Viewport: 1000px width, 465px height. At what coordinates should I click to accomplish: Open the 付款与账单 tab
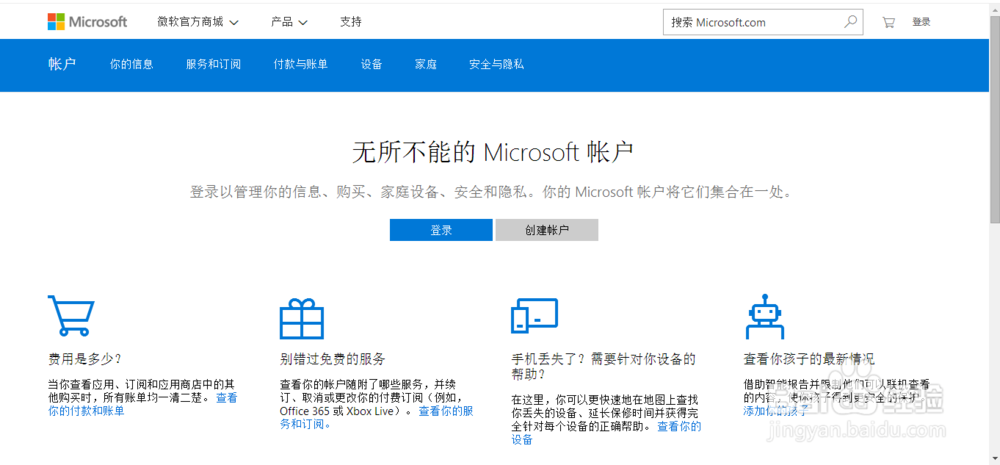300,64
